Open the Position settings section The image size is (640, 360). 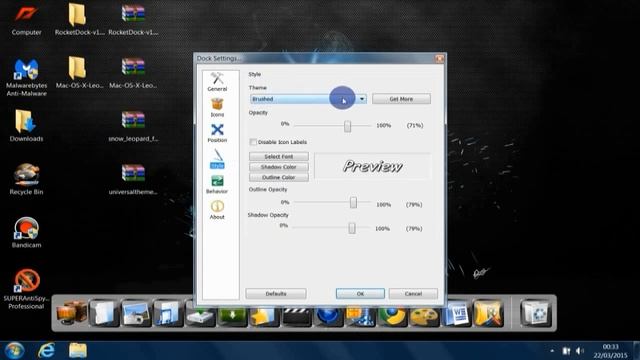217,133
